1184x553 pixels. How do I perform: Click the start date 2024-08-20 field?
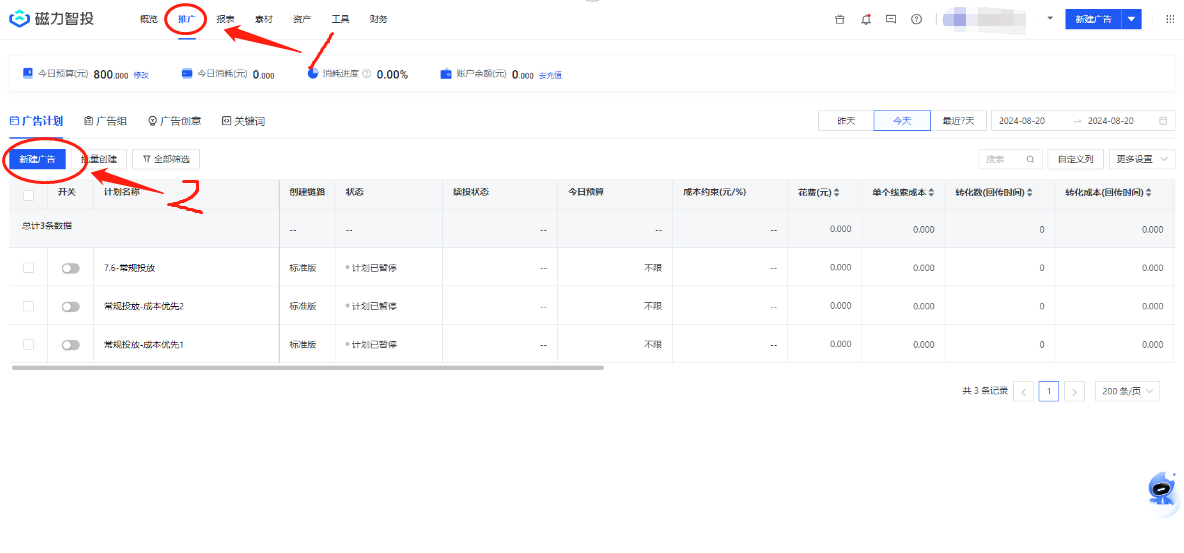tap(1022, 121)
